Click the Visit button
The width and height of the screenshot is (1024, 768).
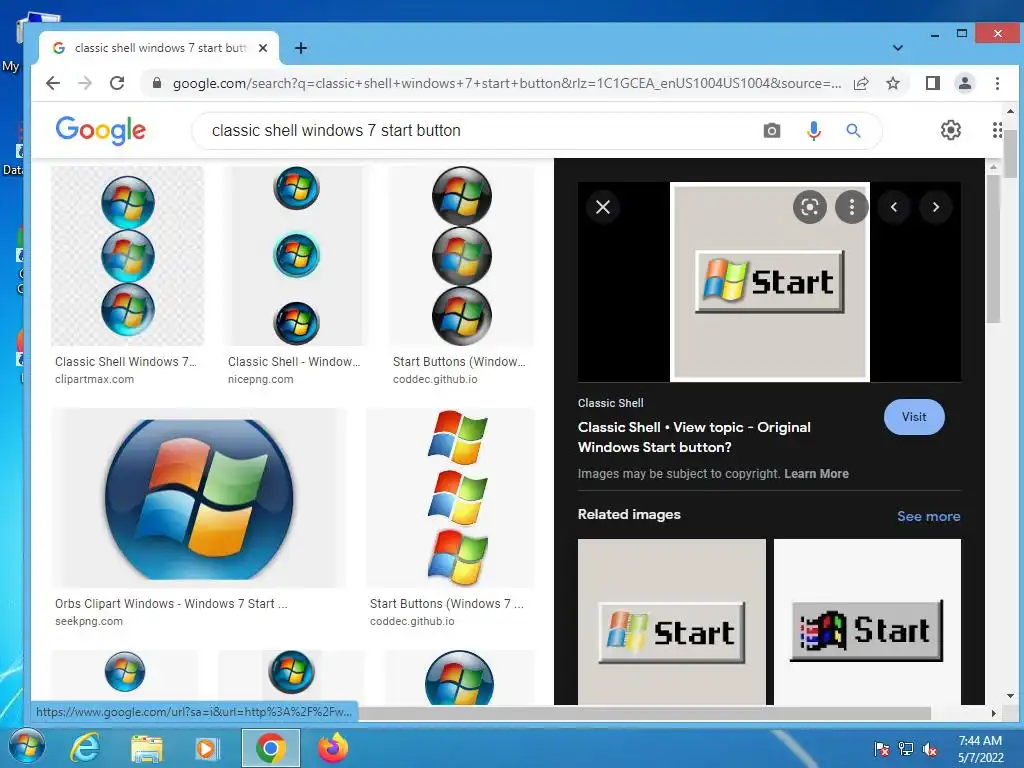[914, 417]
